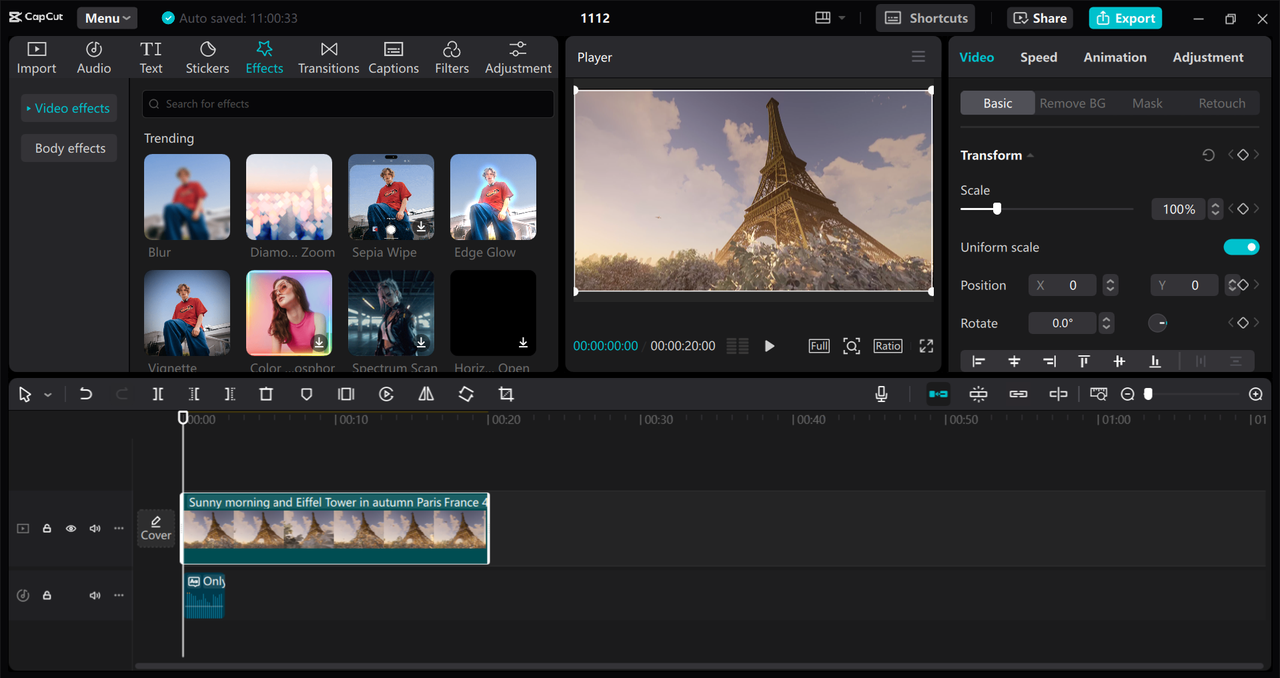Click the Cover edit button
The image size is (1280, 678).
click(x=156, y=528)
